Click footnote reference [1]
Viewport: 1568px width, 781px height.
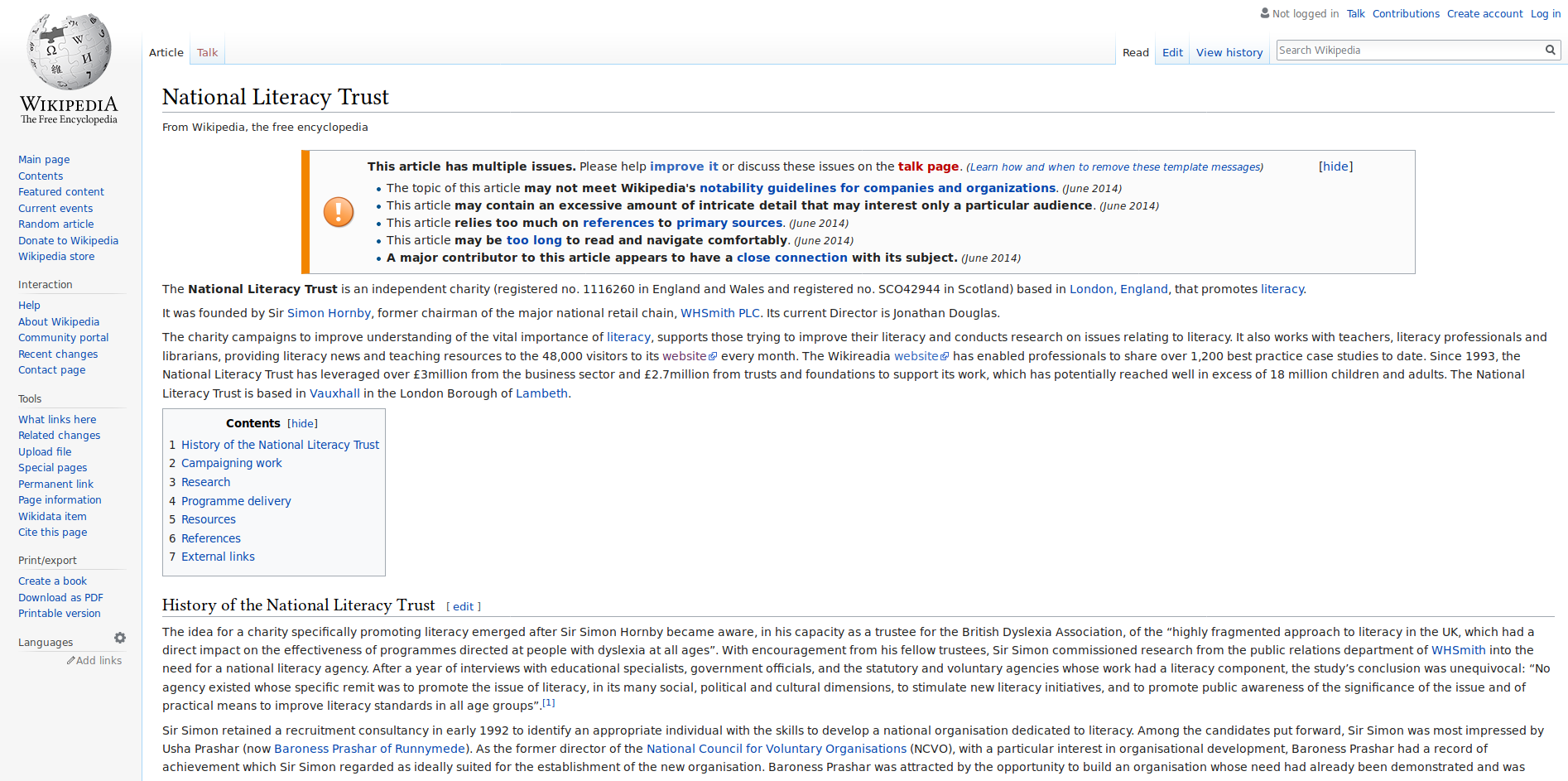pos(548,702)
